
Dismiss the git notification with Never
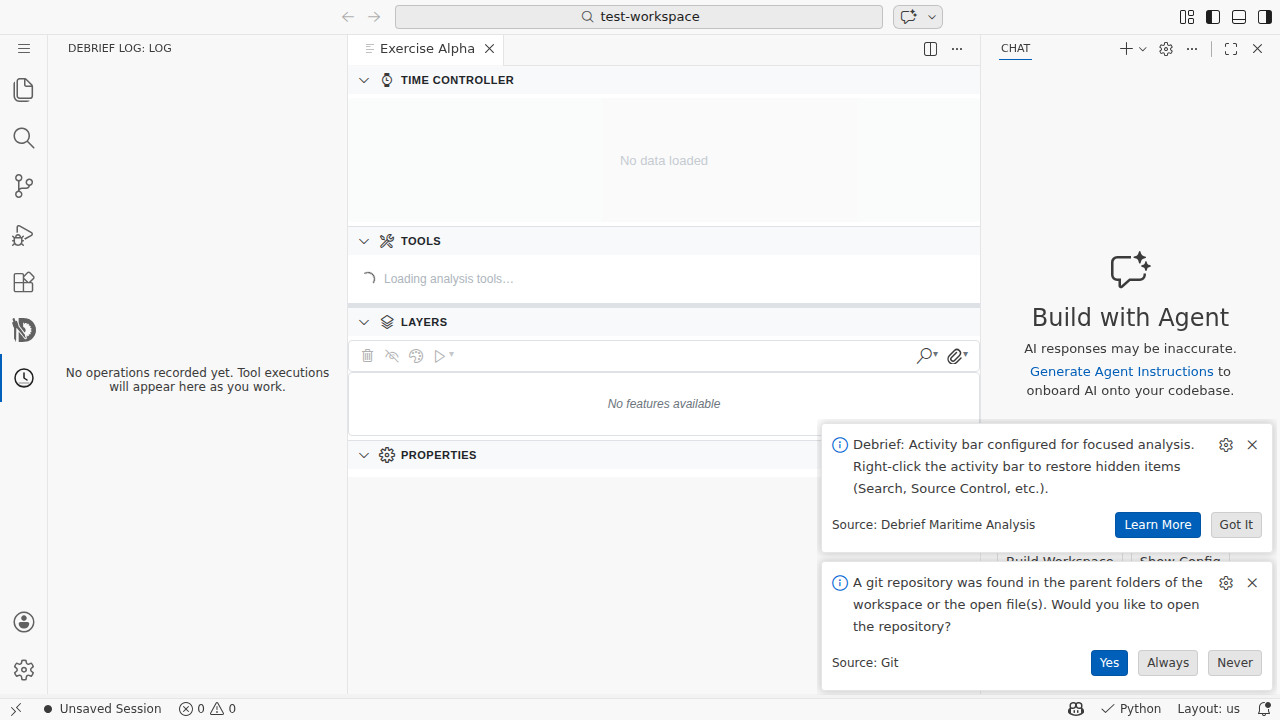(1234, 662)
